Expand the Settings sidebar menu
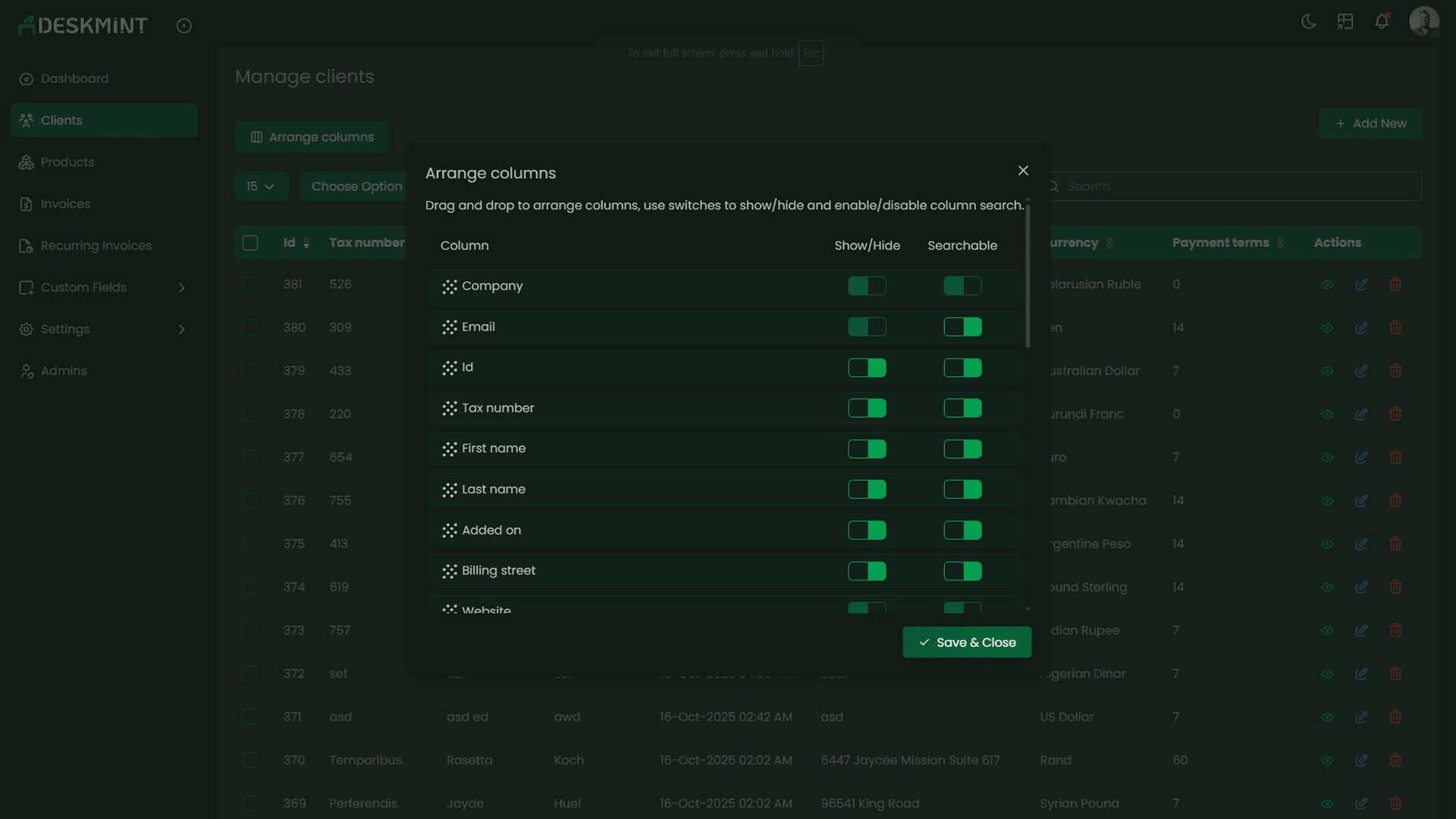The width and height of the screenshot is (1456, 819). (x=65, y=329)
